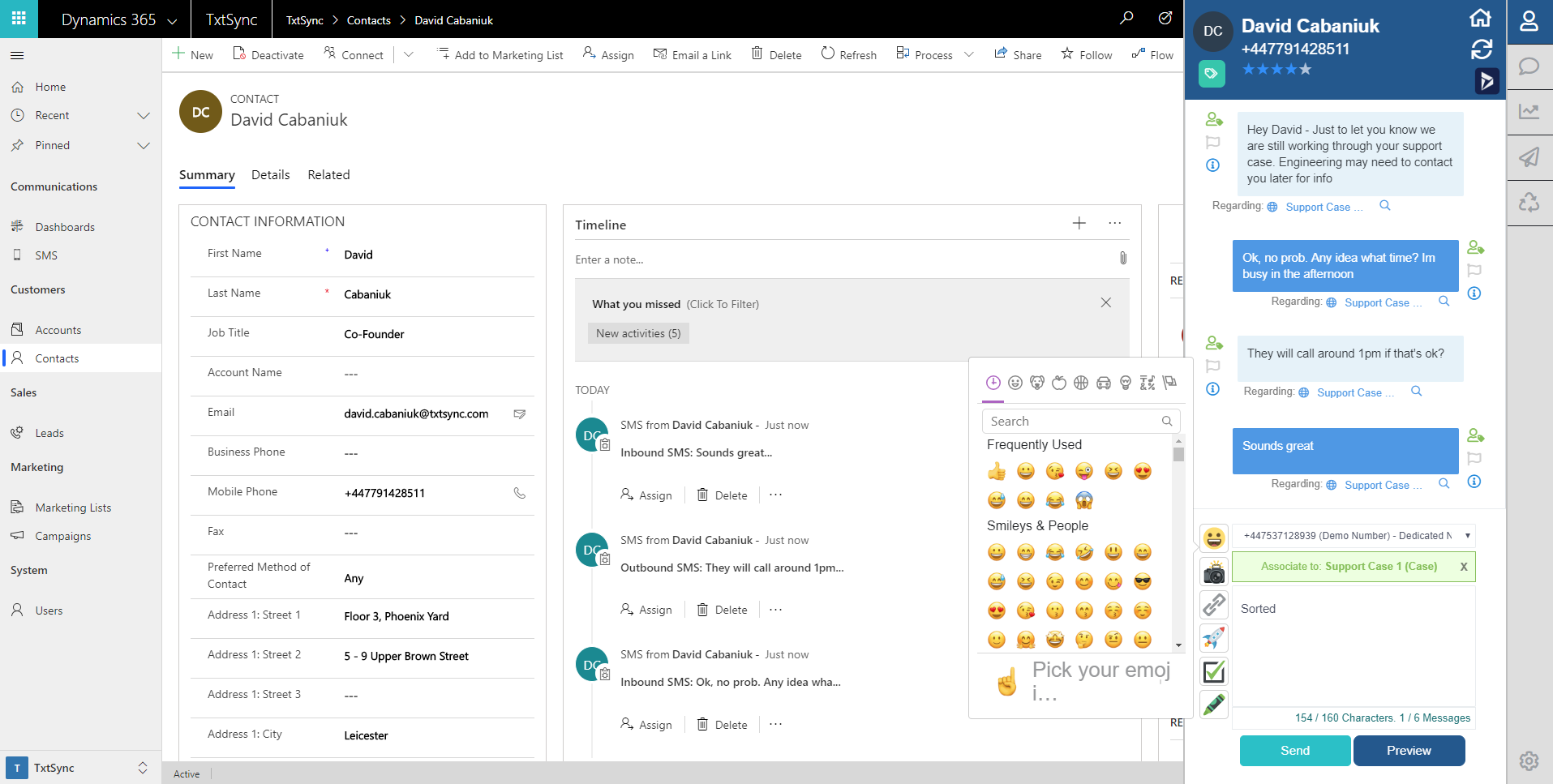This screenshot has width=1553, height=784.
Task: Toggle flag on "Sounds great" message
Action: pyautogui.click(x=1474, y=459)
